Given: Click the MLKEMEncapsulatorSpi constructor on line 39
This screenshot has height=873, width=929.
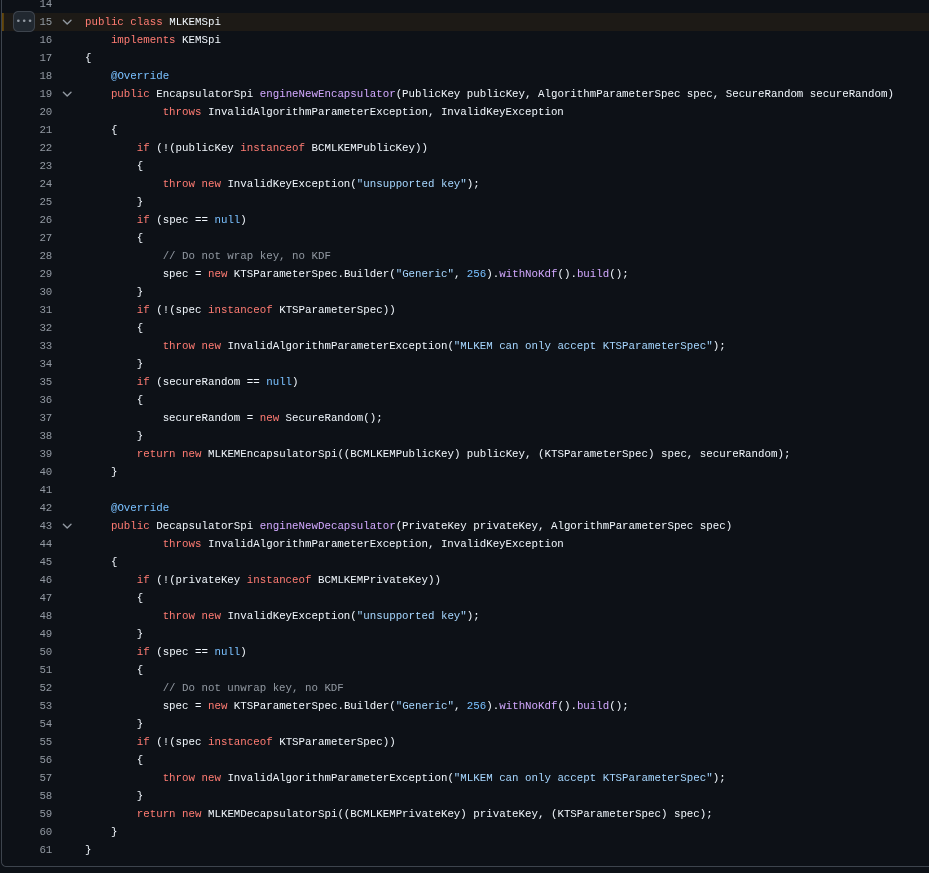Looking at the screenshot, I should point(273,454).
